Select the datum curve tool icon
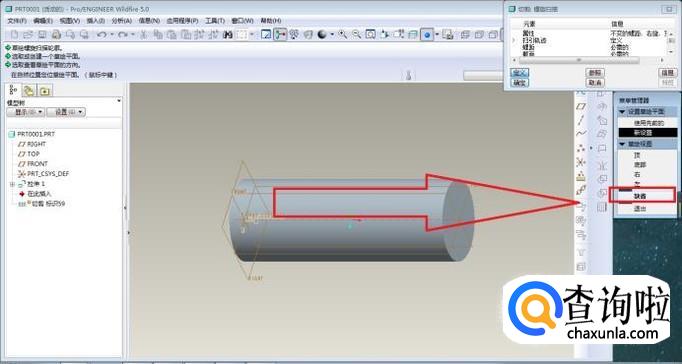Viewport: 682px width, 364px height. point(581,133)
